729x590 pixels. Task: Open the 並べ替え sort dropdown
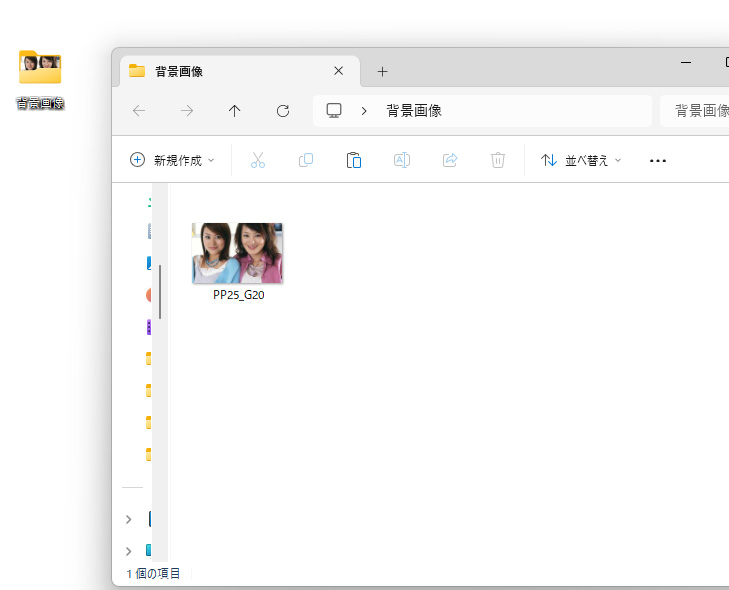(581, 160)
